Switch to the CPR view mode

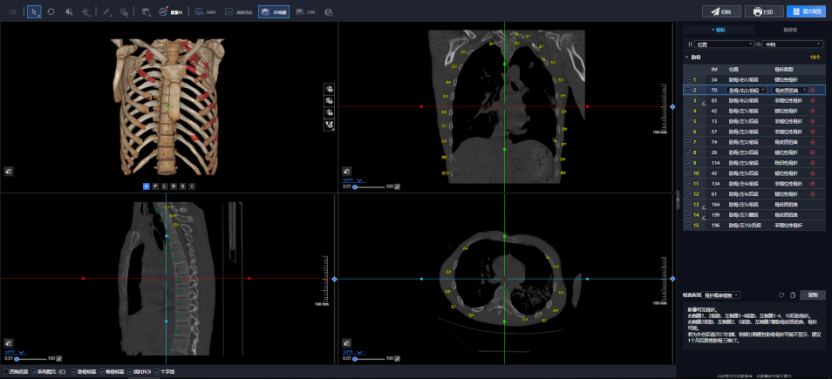click(305, 12)
